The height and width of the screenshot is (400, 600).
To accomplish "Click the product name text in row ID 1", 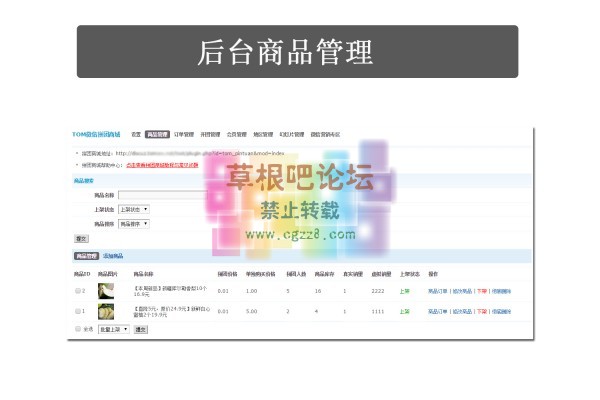I will coord(172,312).
